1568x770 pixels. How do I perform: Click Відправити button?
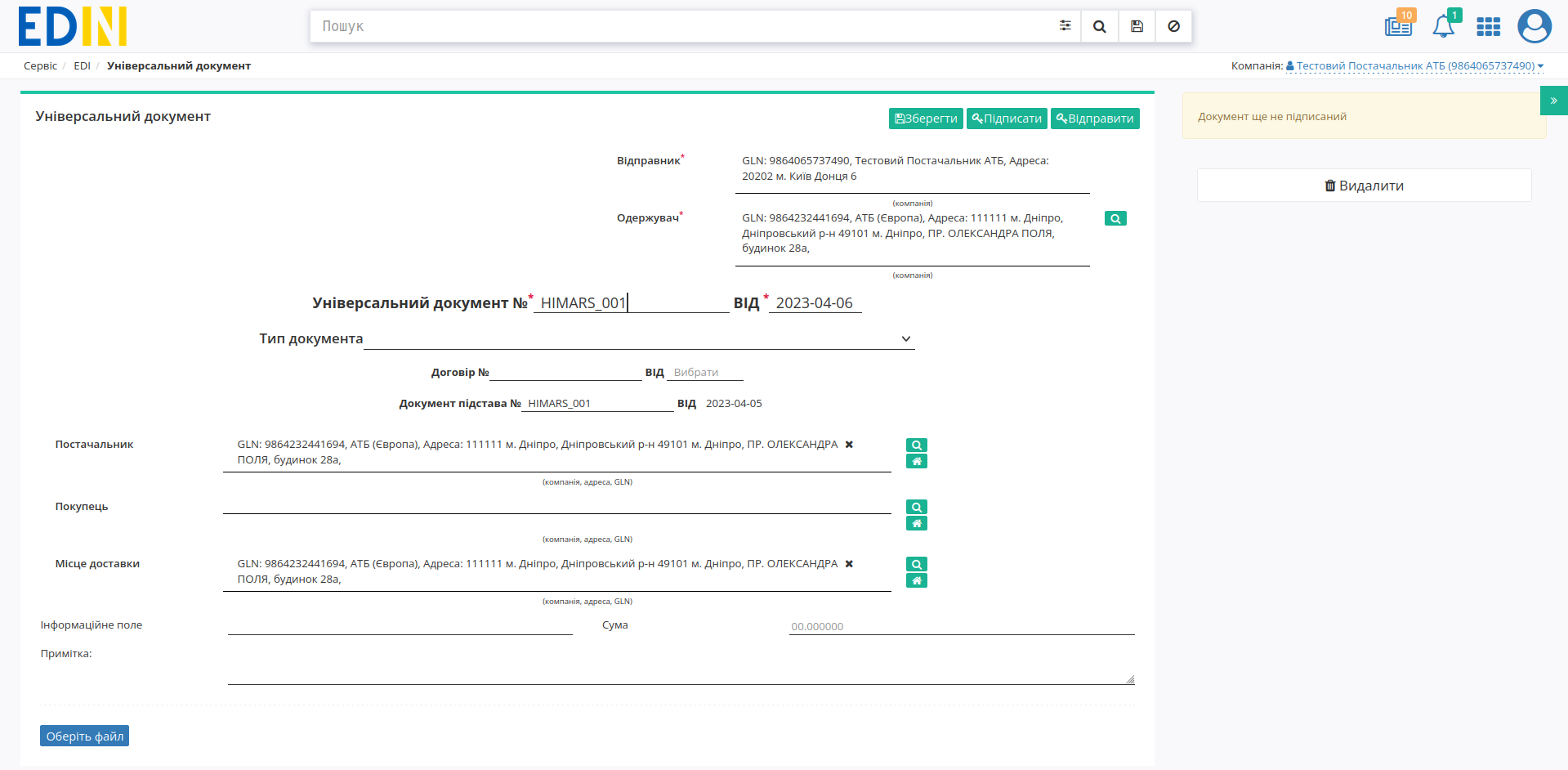(x=1095, y=119)
